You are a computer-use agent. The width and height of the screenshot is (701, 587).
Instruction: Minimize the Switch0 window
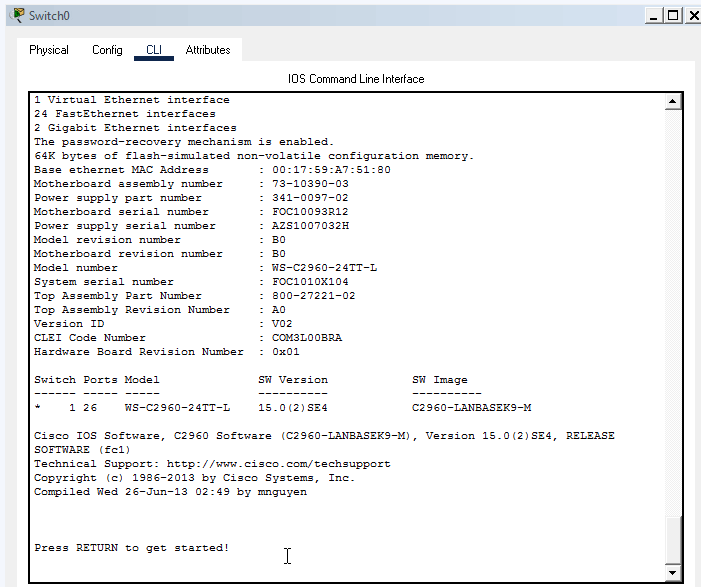coord(652,15)
